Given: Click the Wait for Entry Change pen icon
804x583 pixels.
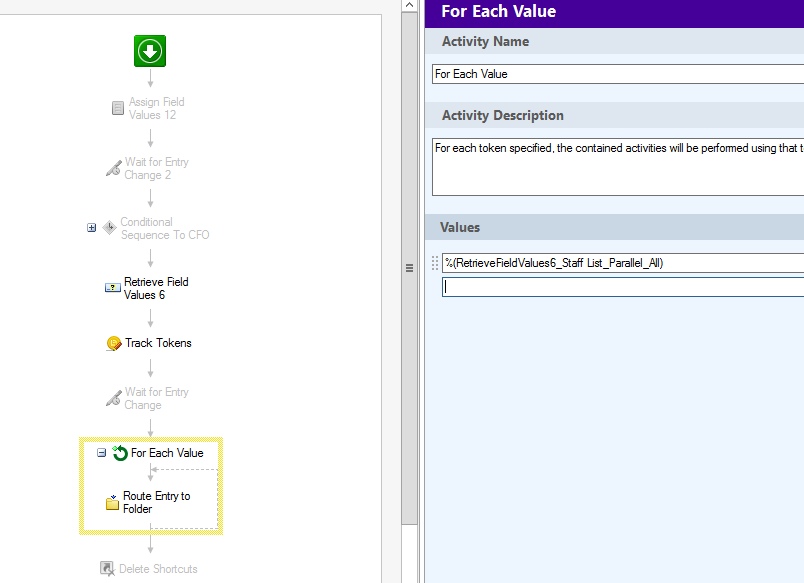Looking at the screenshot, I should point(114,398).
